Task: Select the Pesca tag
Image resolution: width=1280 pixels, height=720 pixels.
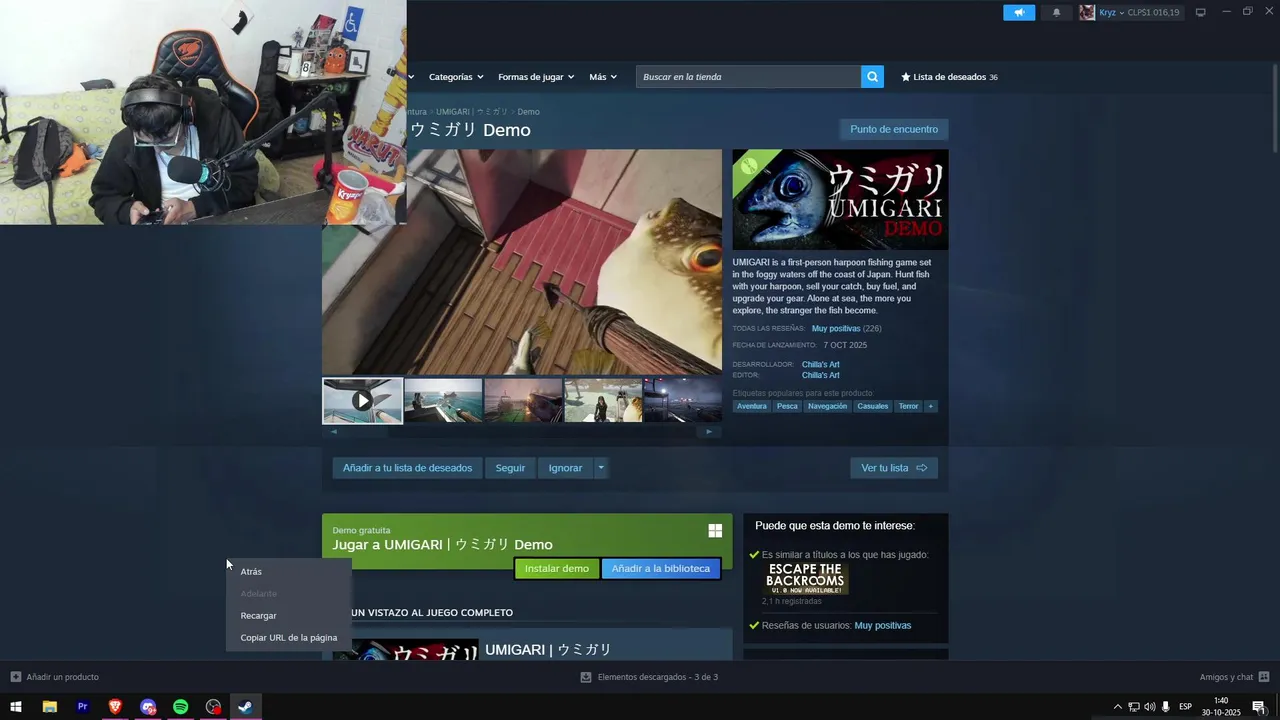Action: tap(788, 406)
